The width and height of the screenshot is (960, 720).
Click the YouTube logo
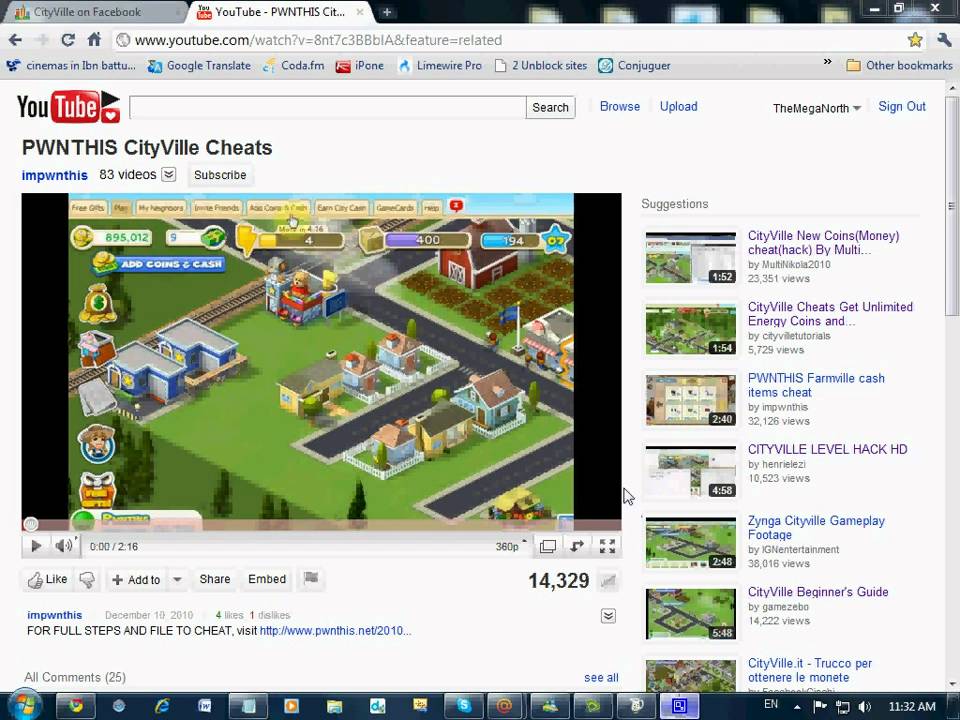(x=68, y=107)
